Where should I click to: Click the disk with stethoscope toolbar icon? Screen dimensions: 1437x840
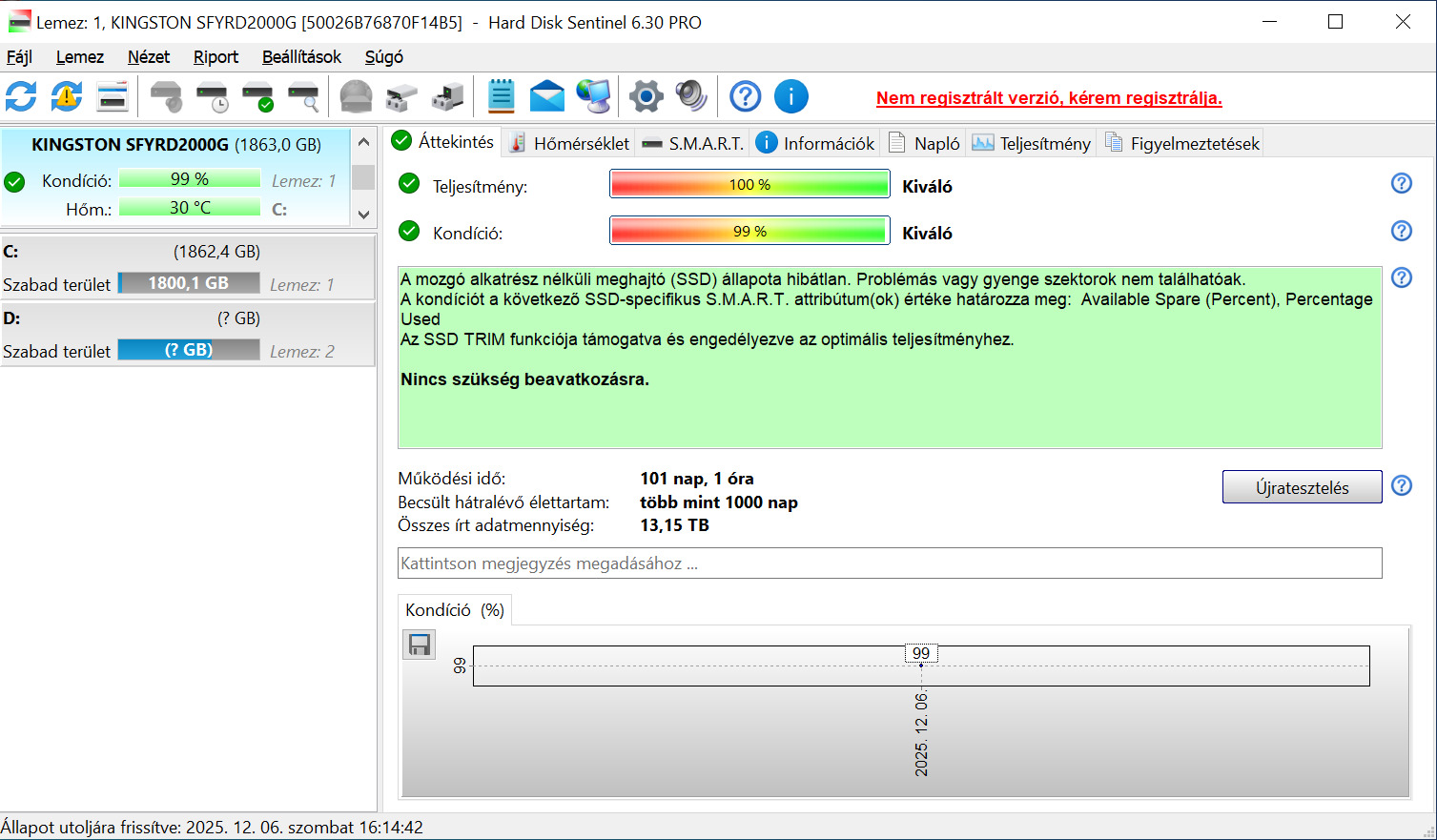click(x=166, y=96)
